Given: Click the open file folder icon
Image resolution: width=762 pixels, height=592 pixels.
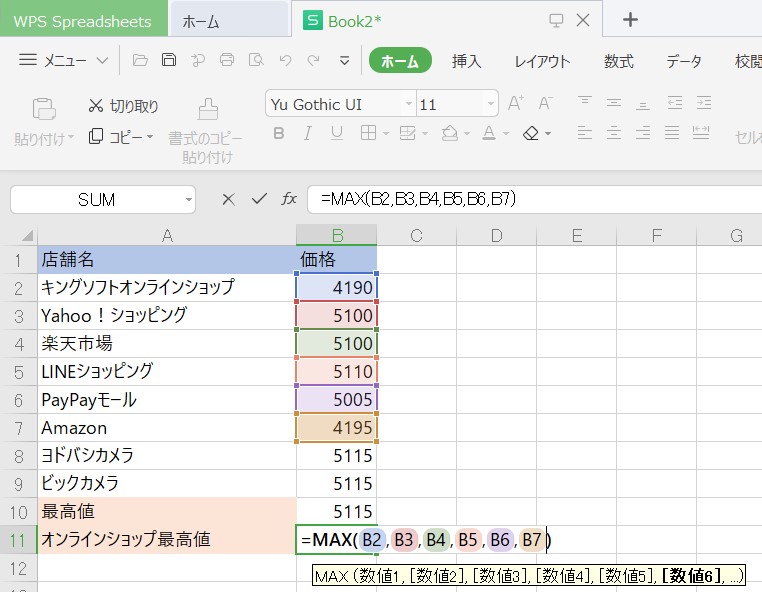Looking at the screenshot, I should (x=140, y=60).
